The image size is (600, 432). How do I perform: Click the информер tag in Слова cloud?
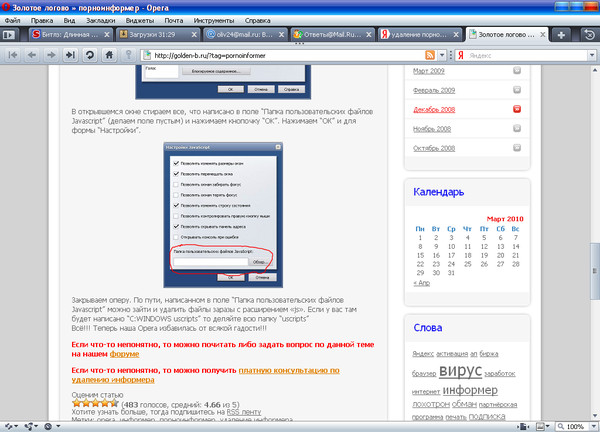tap(470, 390)
